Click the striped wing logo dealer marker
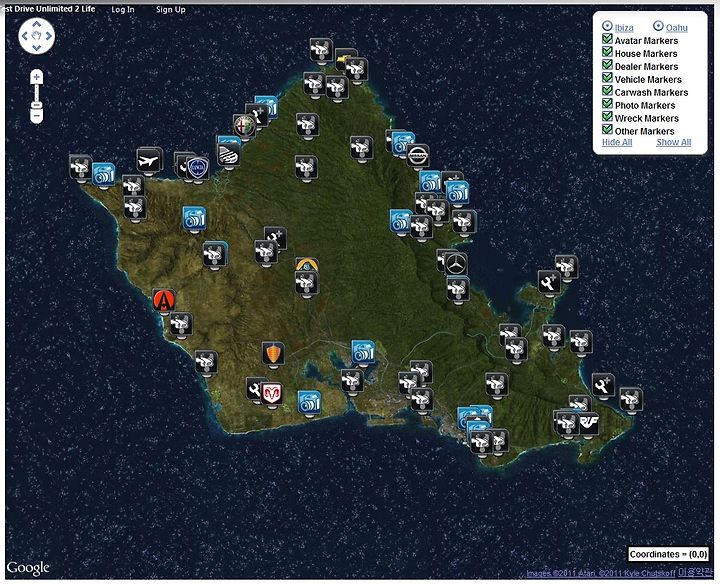720x584 pixels. (x=228, y=155)
